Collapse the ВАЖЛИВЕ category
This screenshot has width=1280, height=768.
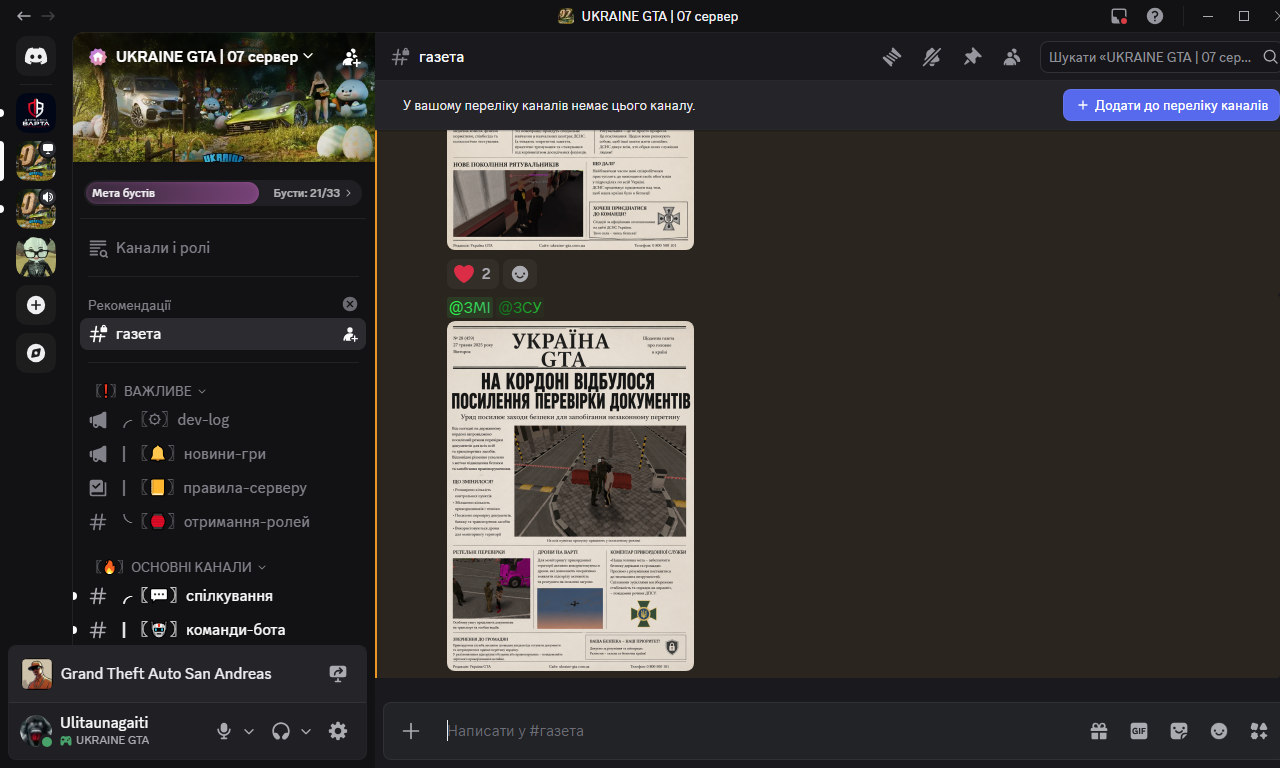151,391
